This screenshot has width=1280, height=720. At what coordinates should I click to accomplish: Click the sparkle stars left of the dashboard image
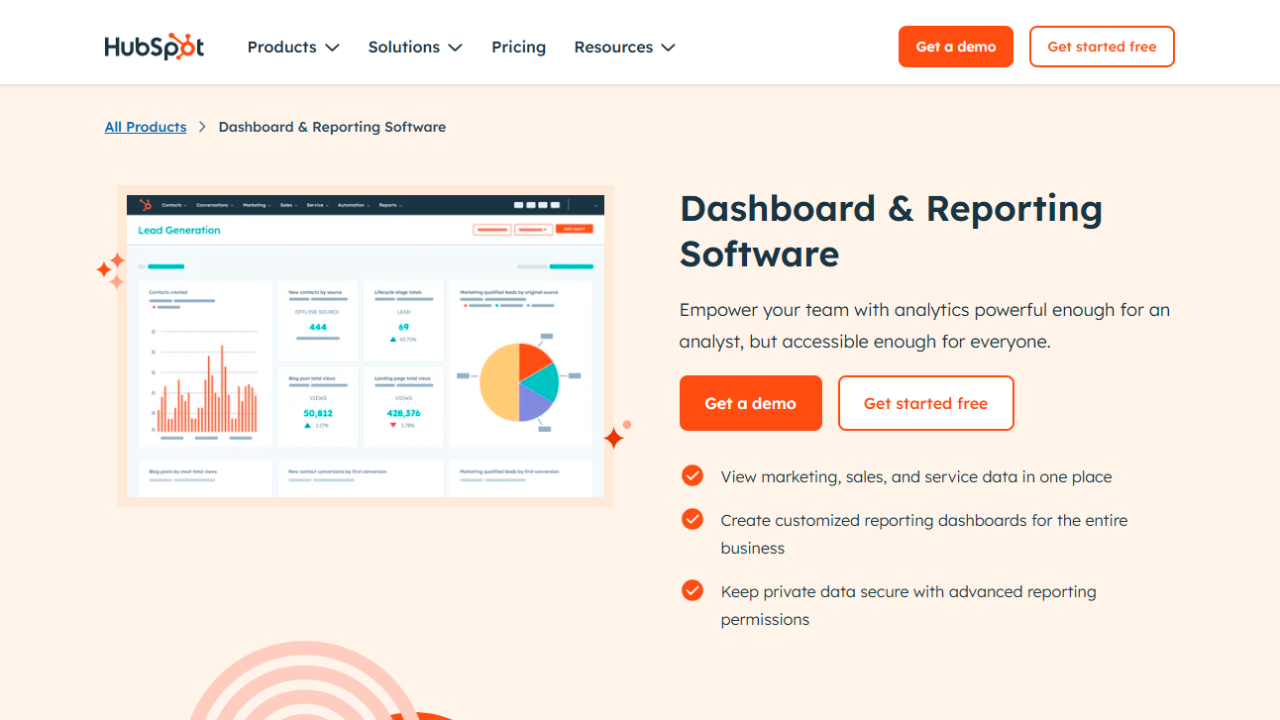coord(111,270)
